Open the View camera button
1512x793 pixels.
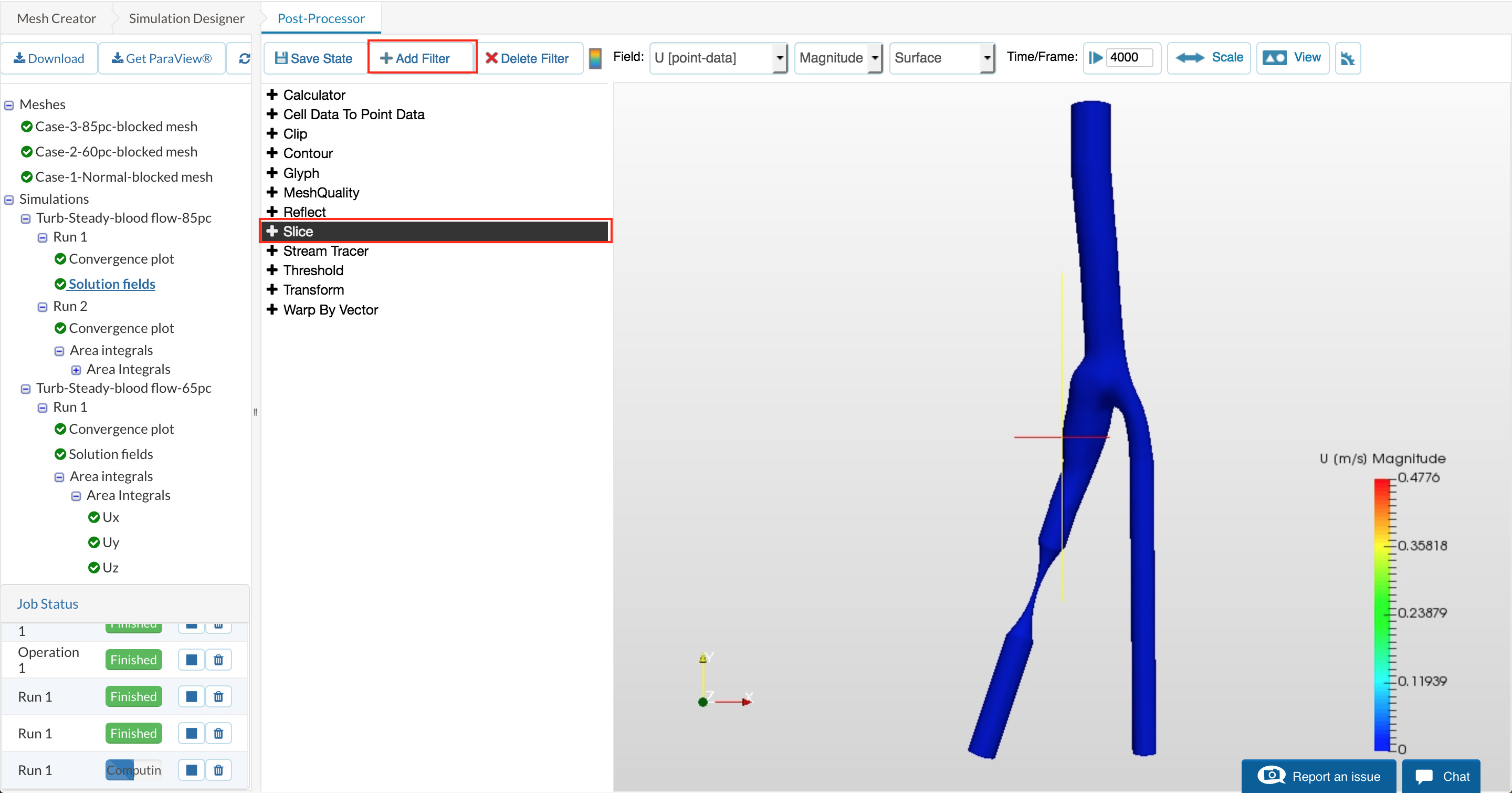(x=1292, y=58)
